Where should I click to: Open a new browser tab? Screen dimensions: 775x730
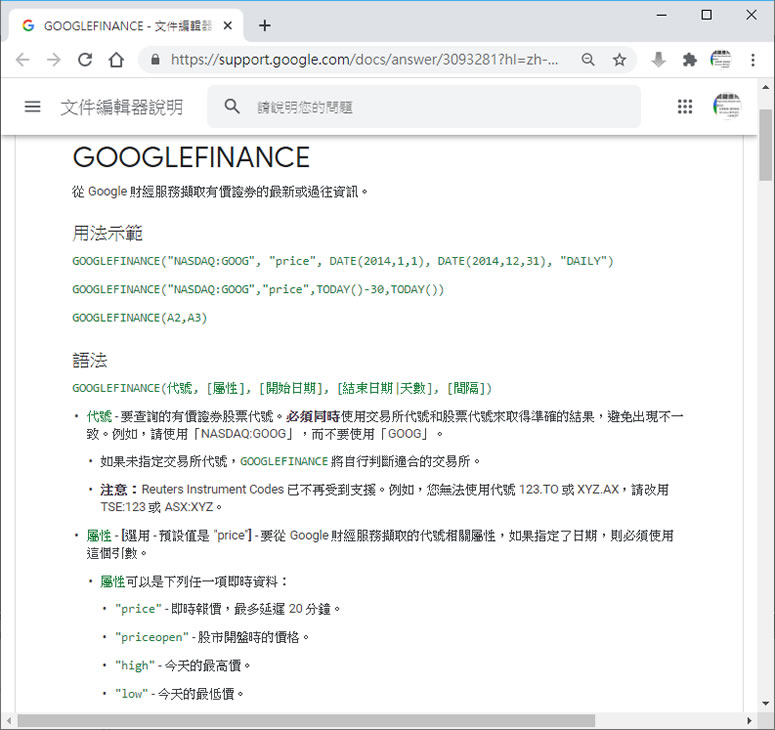265,26
